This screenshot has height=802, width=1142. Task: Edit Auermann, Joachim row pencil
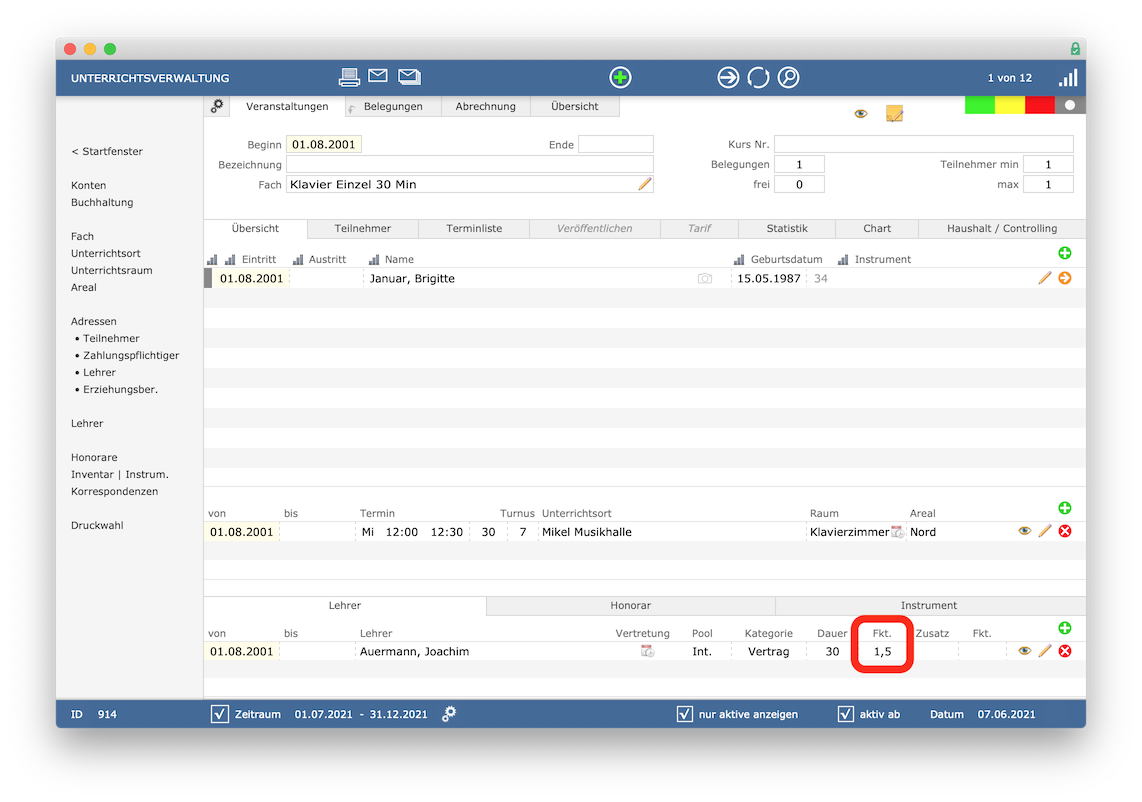tap(1044, 650)
